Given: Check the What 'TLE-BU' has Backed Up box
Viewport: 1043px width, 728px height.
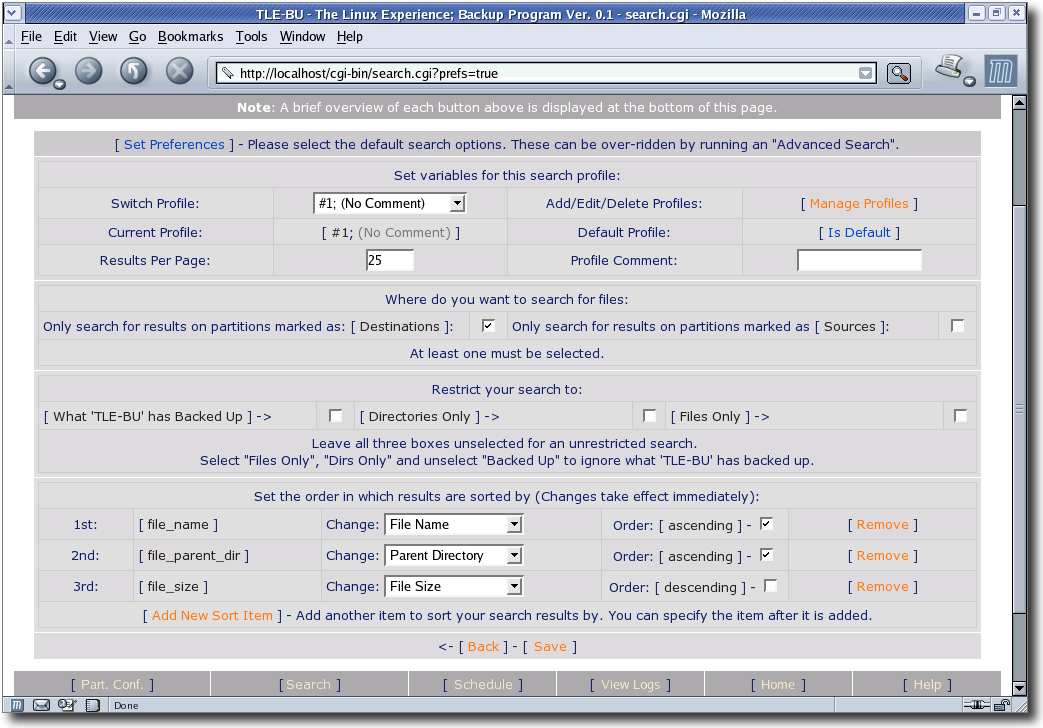Looking at the screenshot, I should [x=336, y=416].
